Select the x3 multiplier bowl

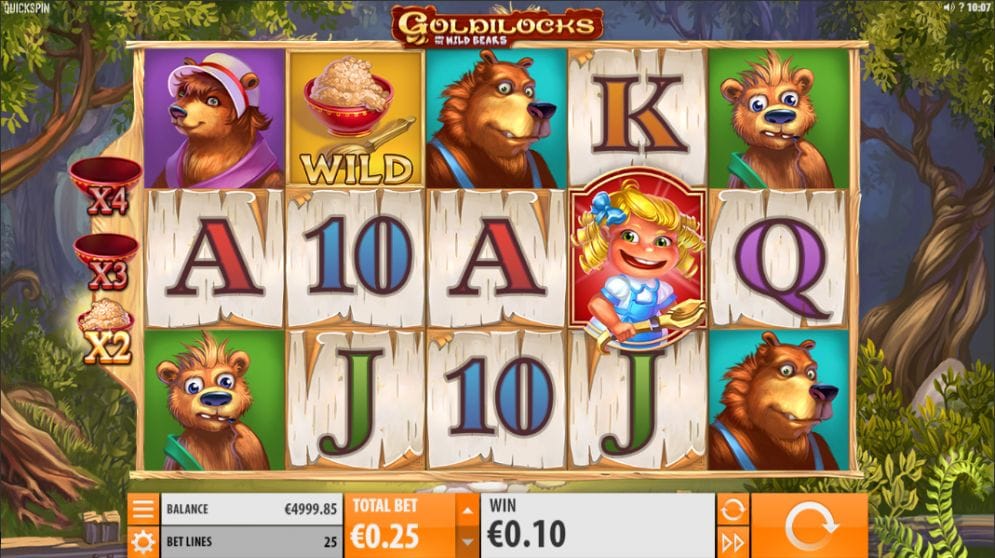coord(106,262)
